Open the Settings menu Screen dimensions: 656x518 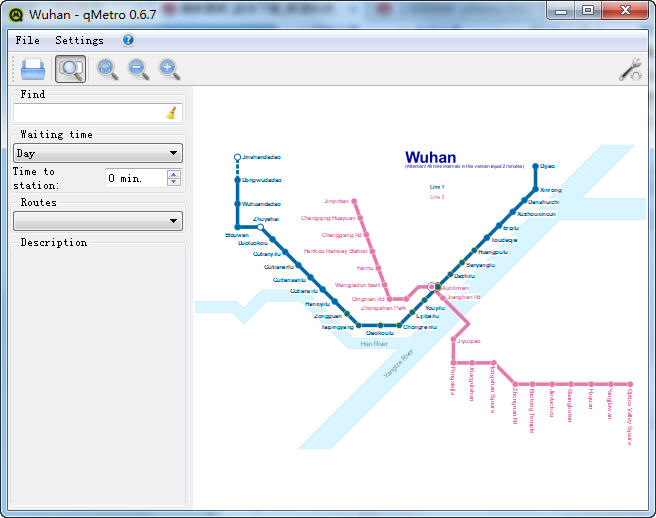point(79,40)
